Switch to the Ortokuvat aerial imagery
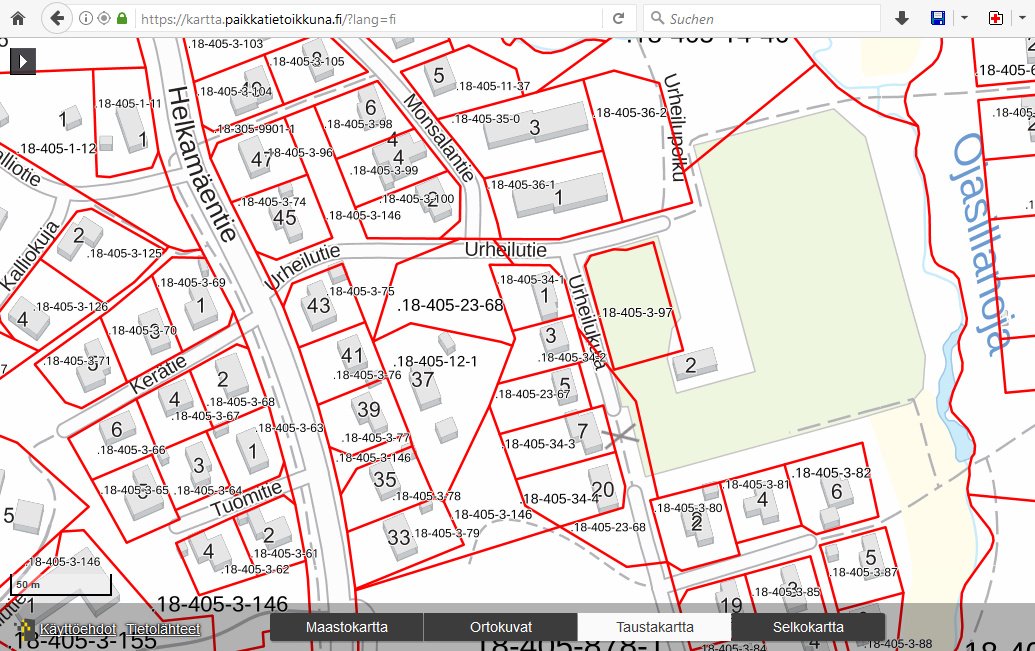The height and width of the screenshot is (651, 1035). [x=501, y=627]
